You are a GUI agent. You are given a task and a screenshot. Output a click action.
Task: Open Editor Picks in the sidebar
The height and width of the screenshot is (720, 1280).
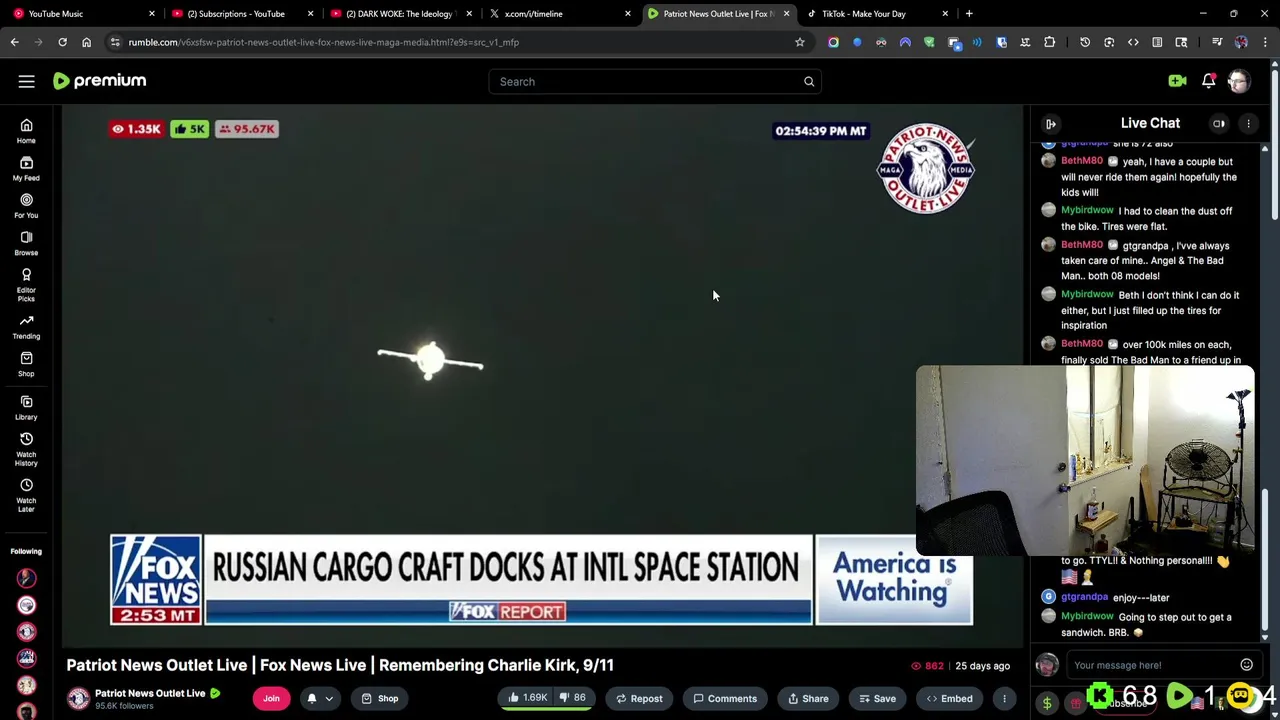point(26,285)
